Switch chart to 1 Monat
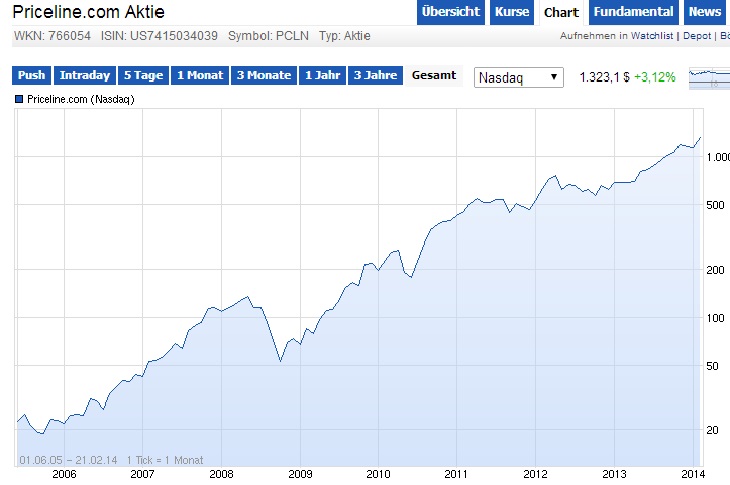The image size is (730, 485). (200, 75)
